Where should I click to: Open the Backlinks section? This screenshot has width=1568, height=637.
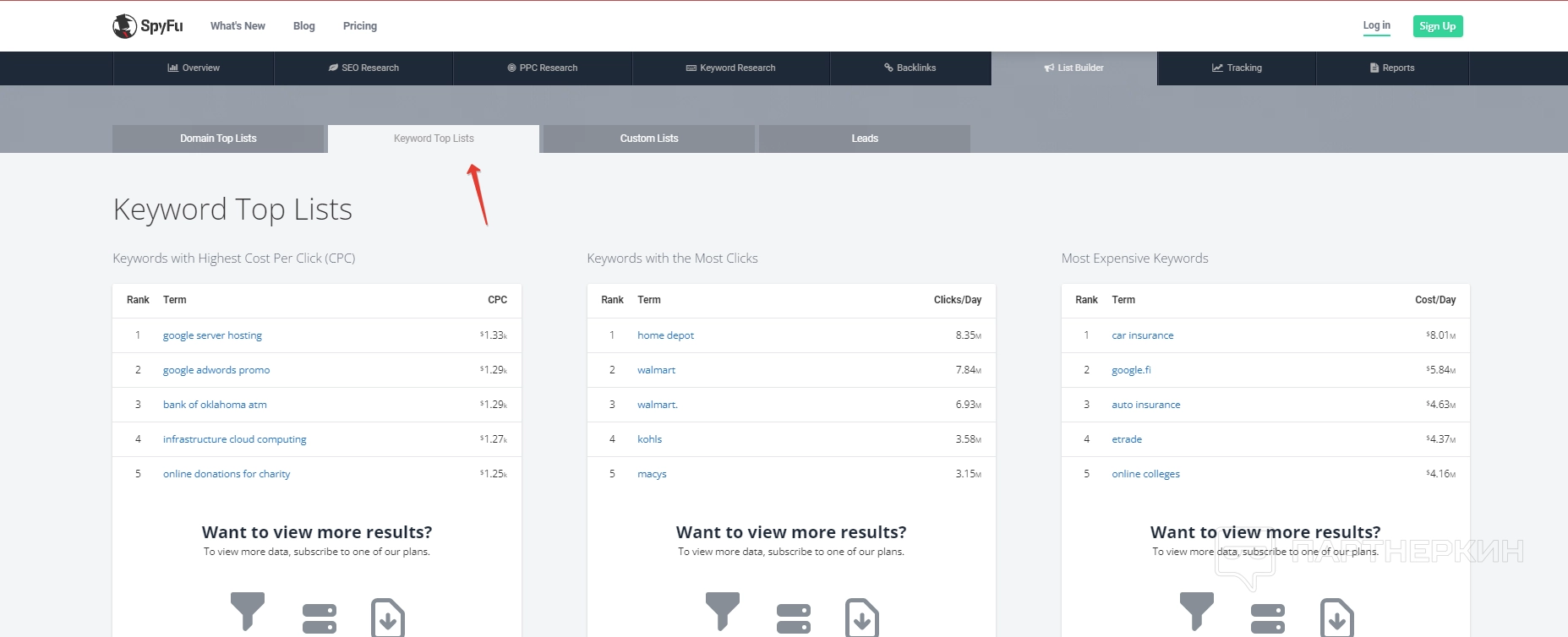pyautogui.click(x=910, y=68)
